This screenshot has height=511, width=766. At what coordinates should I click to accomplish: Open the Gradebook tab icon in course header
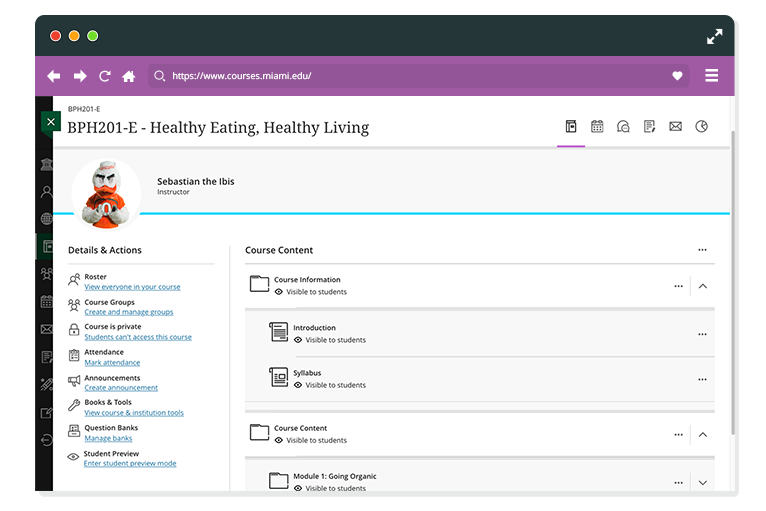[649, 127]
